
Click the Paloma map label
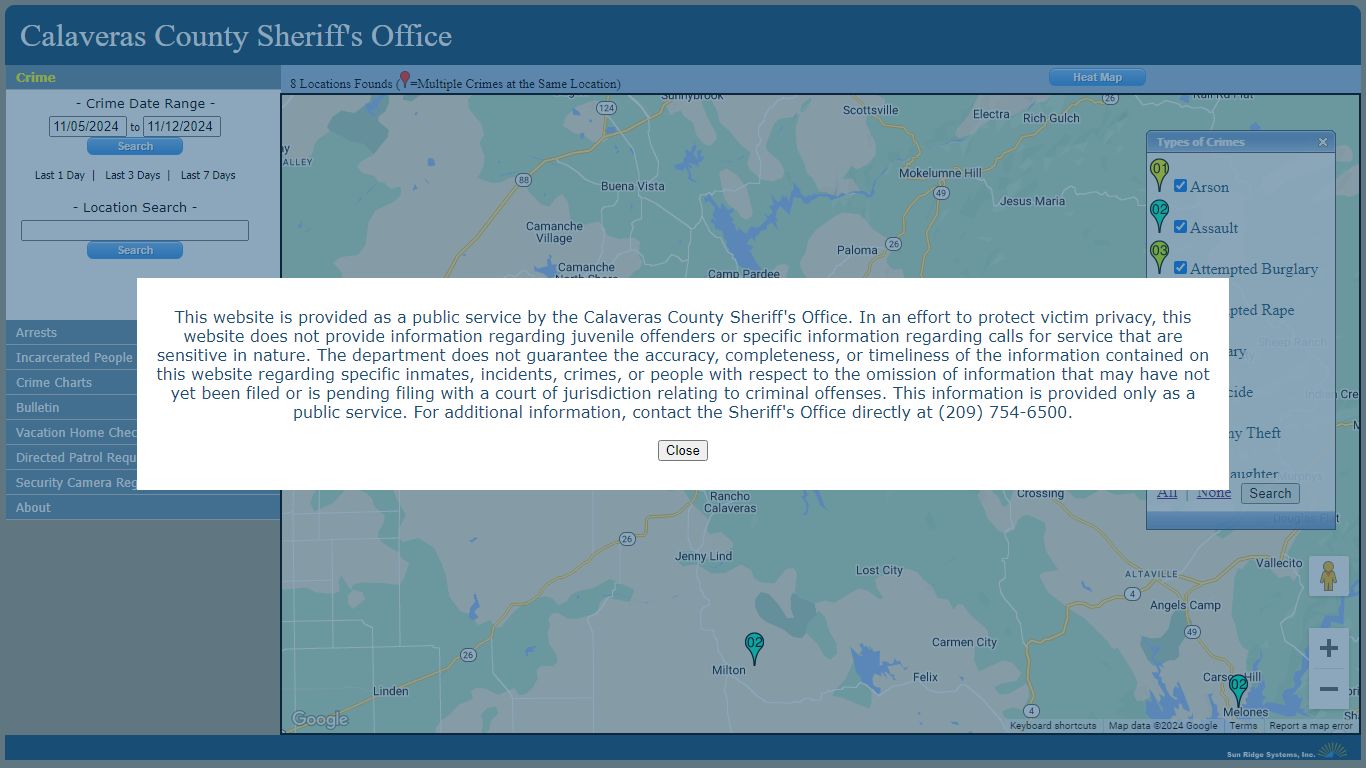[857, 250]
